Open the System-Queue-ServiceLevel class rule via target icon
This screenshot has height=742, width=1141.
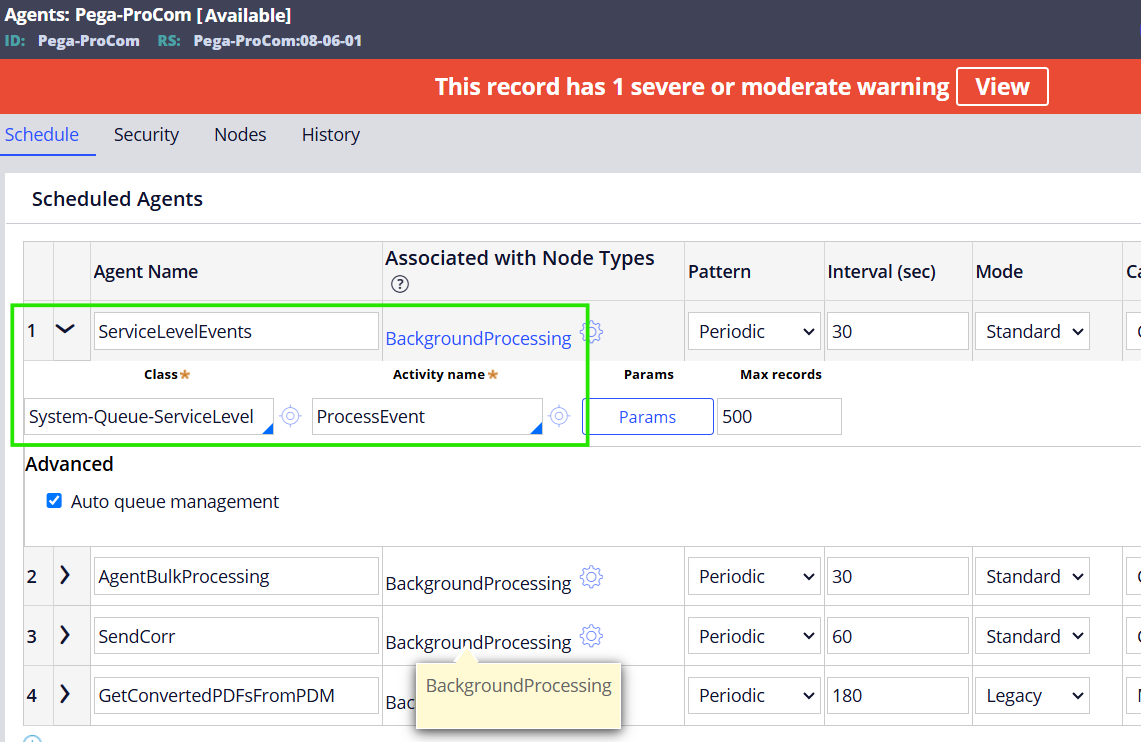290,416
